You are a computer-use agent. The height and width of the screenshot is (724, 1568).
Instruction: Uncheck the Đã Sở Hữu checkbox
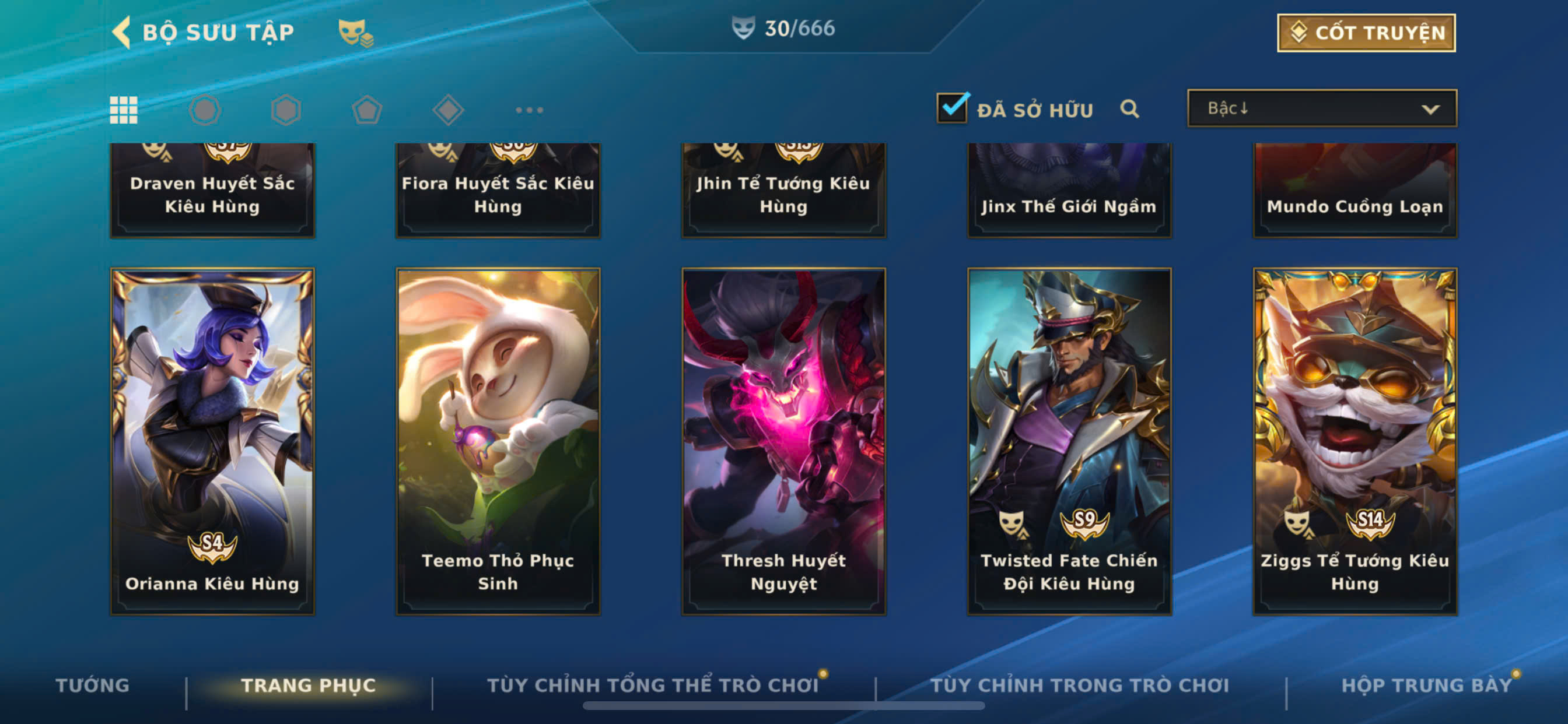pyautogui.click(x=952, y=108)
